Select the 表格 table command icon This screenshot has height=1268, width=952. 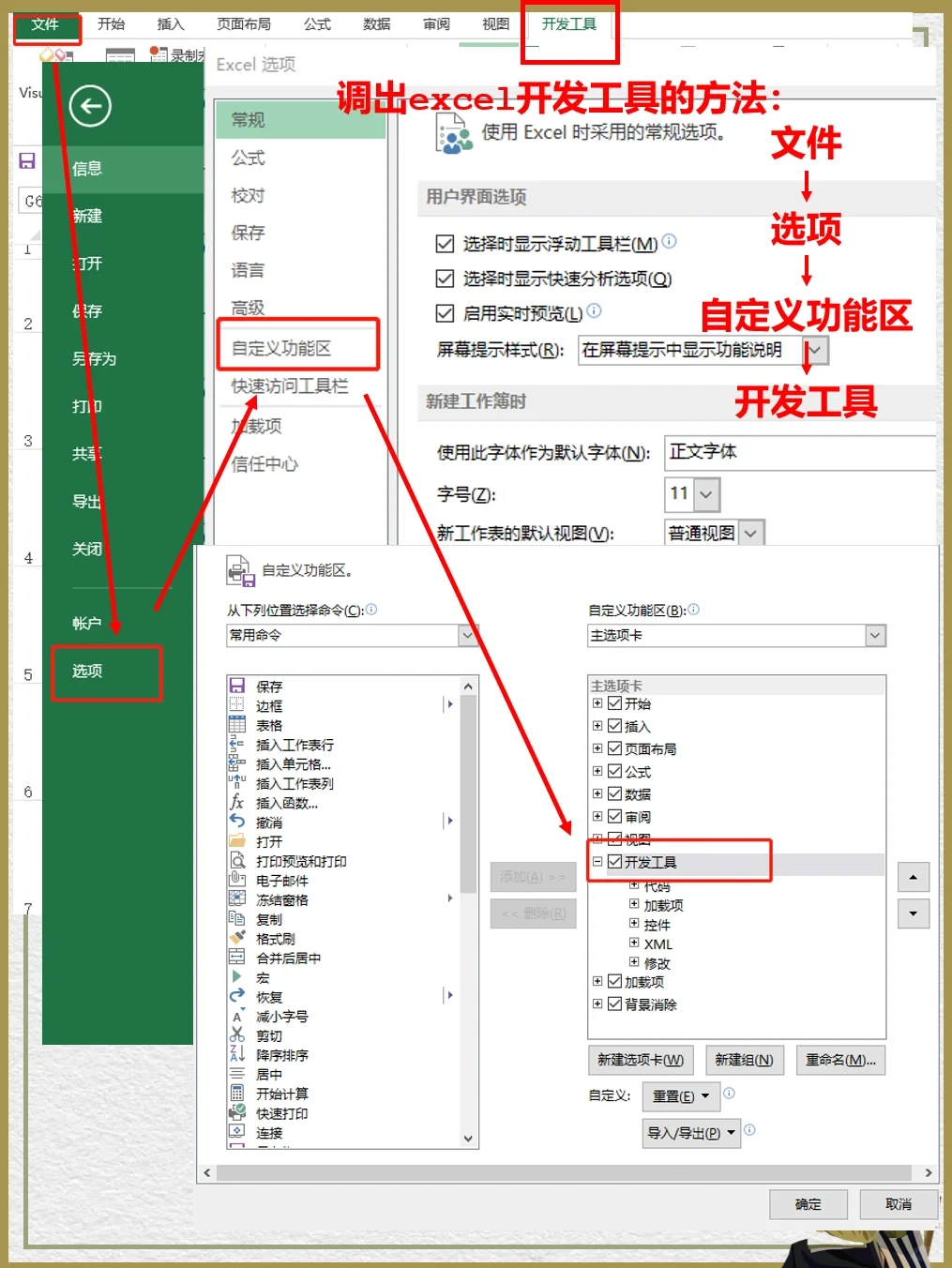coord(237,725)
